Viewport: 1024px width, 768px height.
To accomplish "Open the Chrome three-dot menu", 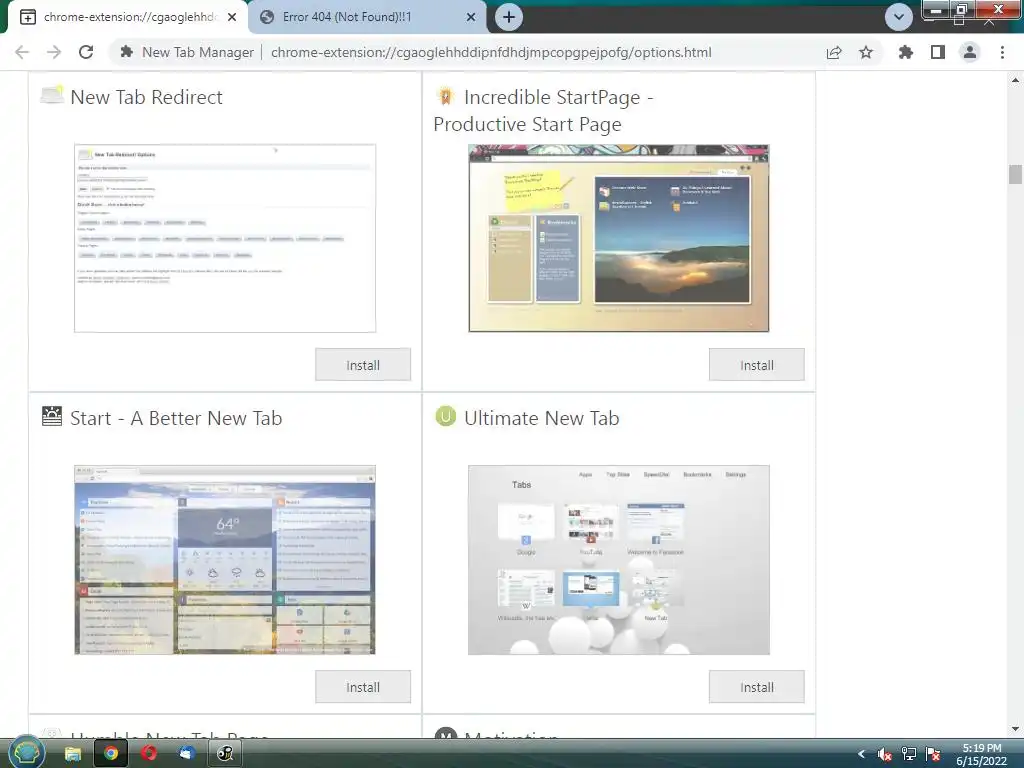I will pyautogui.click(x=1002, y=52).
